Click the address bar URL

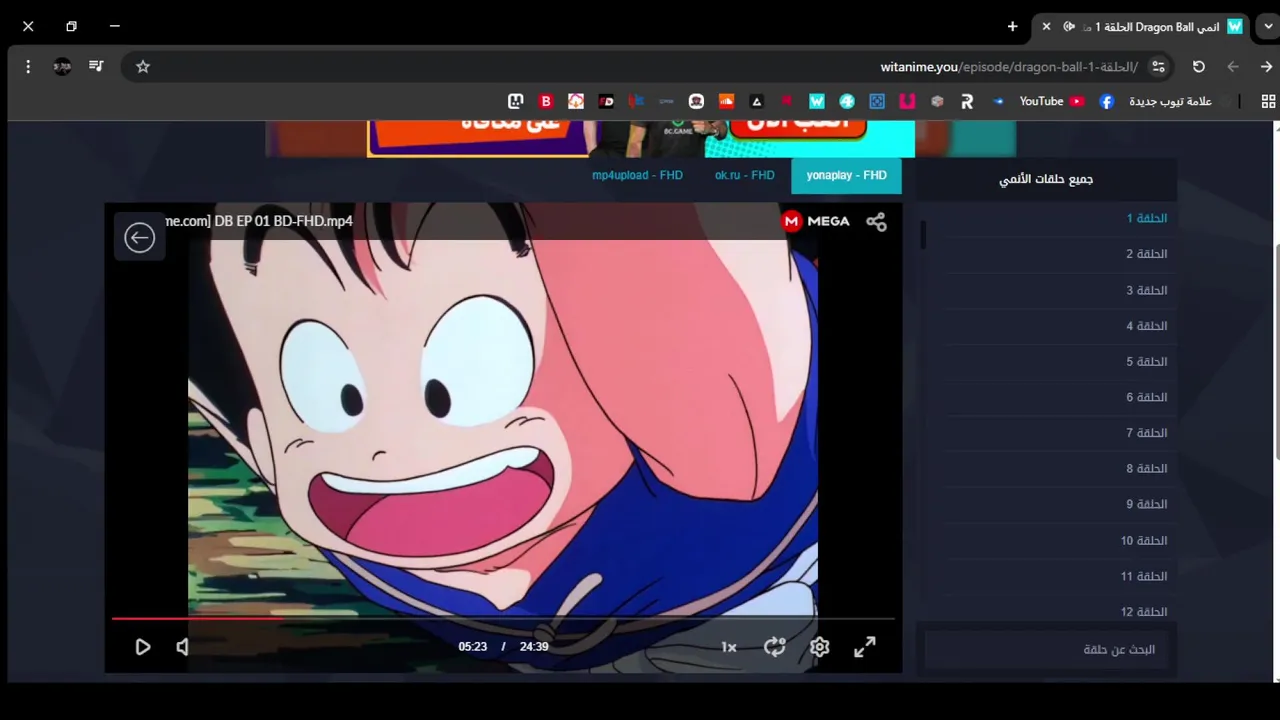coord(1009,67)
